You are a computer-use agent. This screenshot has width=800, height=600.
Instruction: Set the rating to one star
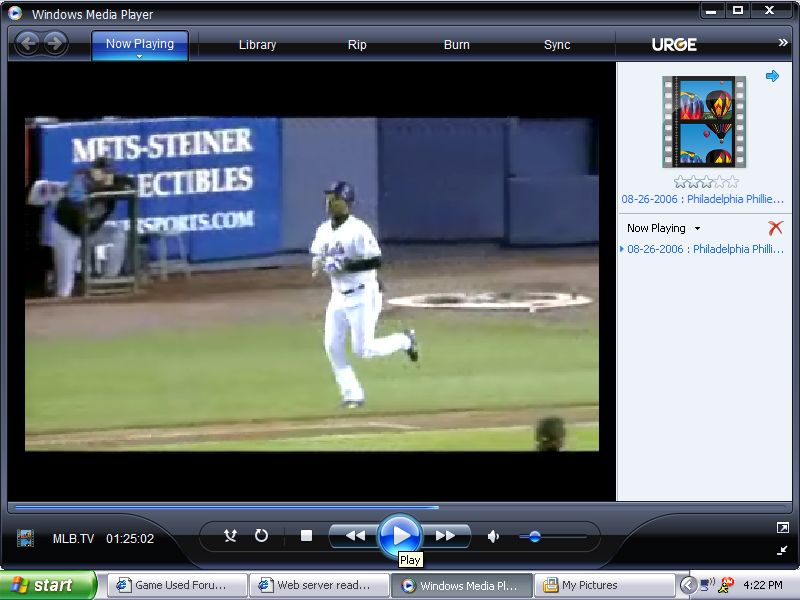tap(680, 182)
